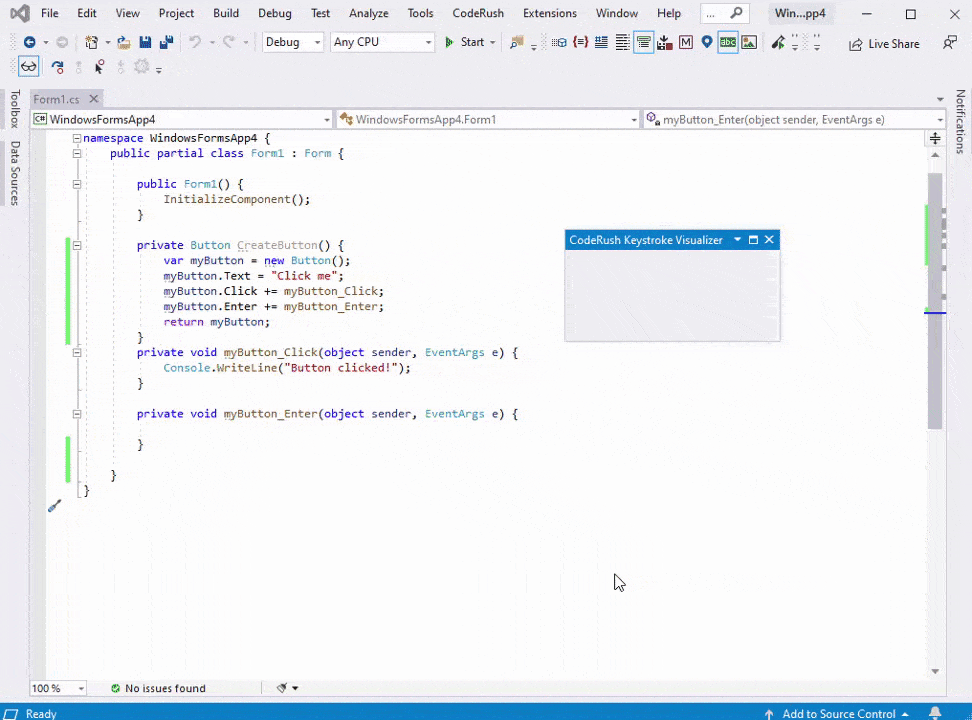Image resolution: width=972 pixels, height=720 pixels.
Task: Start debugging with the Start button
Action: coord(466,42)
